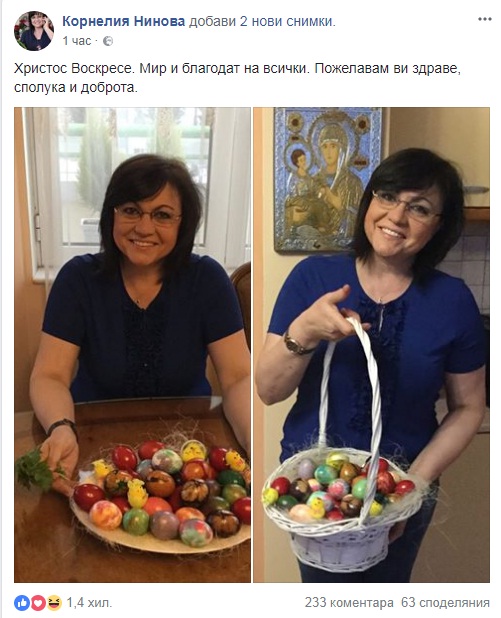Click the public globe privacy icon
Viewport: 501px width, 618px height.
tap(108, 41)
